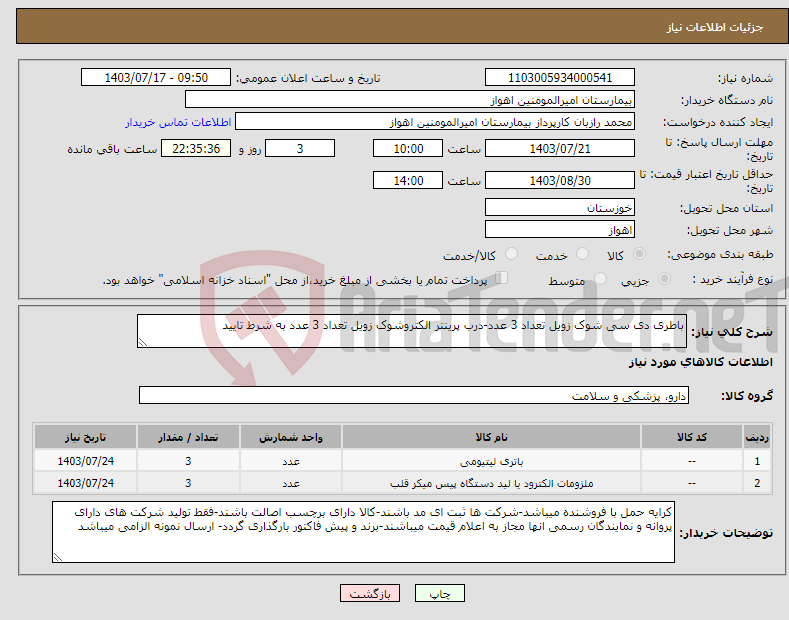This screenshot has height=620, width=789.
Task: Click the unit cell عدد in row 2
Action: tap(291, 483)
